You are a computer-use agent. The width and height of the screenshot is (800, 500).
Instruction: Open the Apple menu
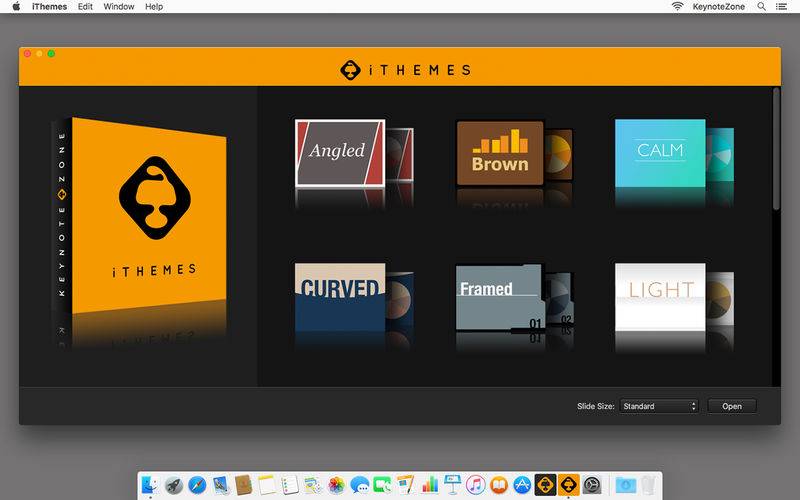[x=16, y=7]
